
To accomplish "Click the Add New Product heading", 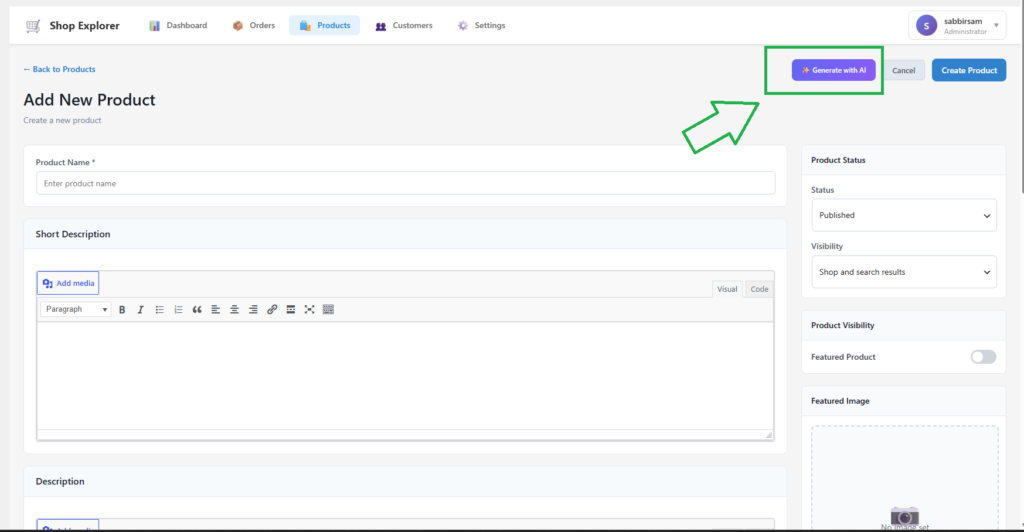I will [x=89, y=100].
